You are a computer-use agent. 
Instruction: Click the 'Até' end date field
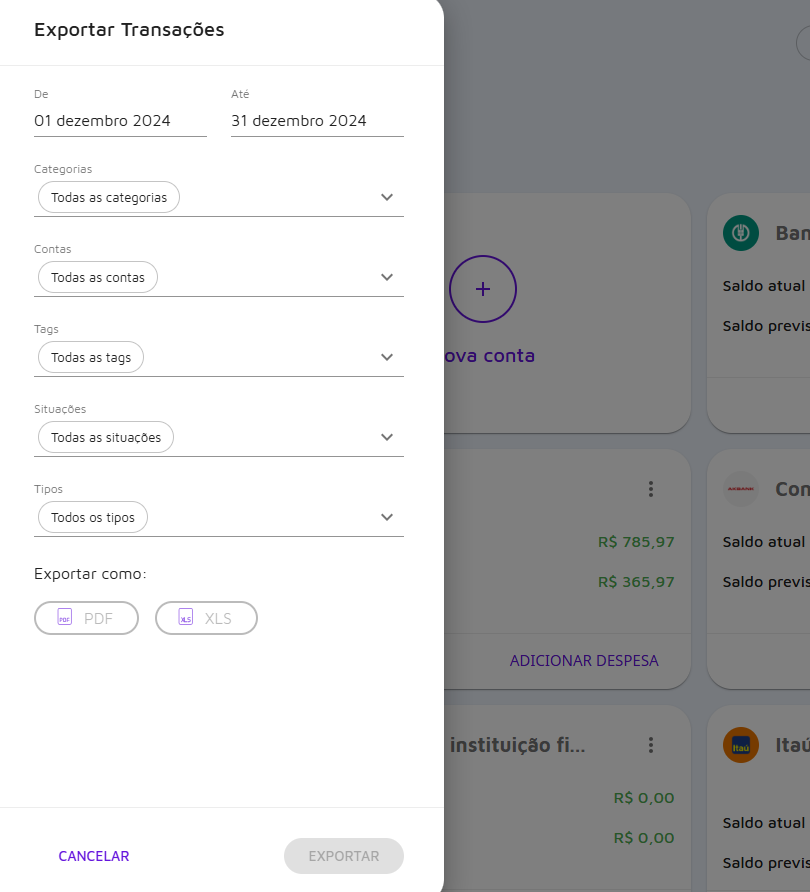tap(317, 121)
